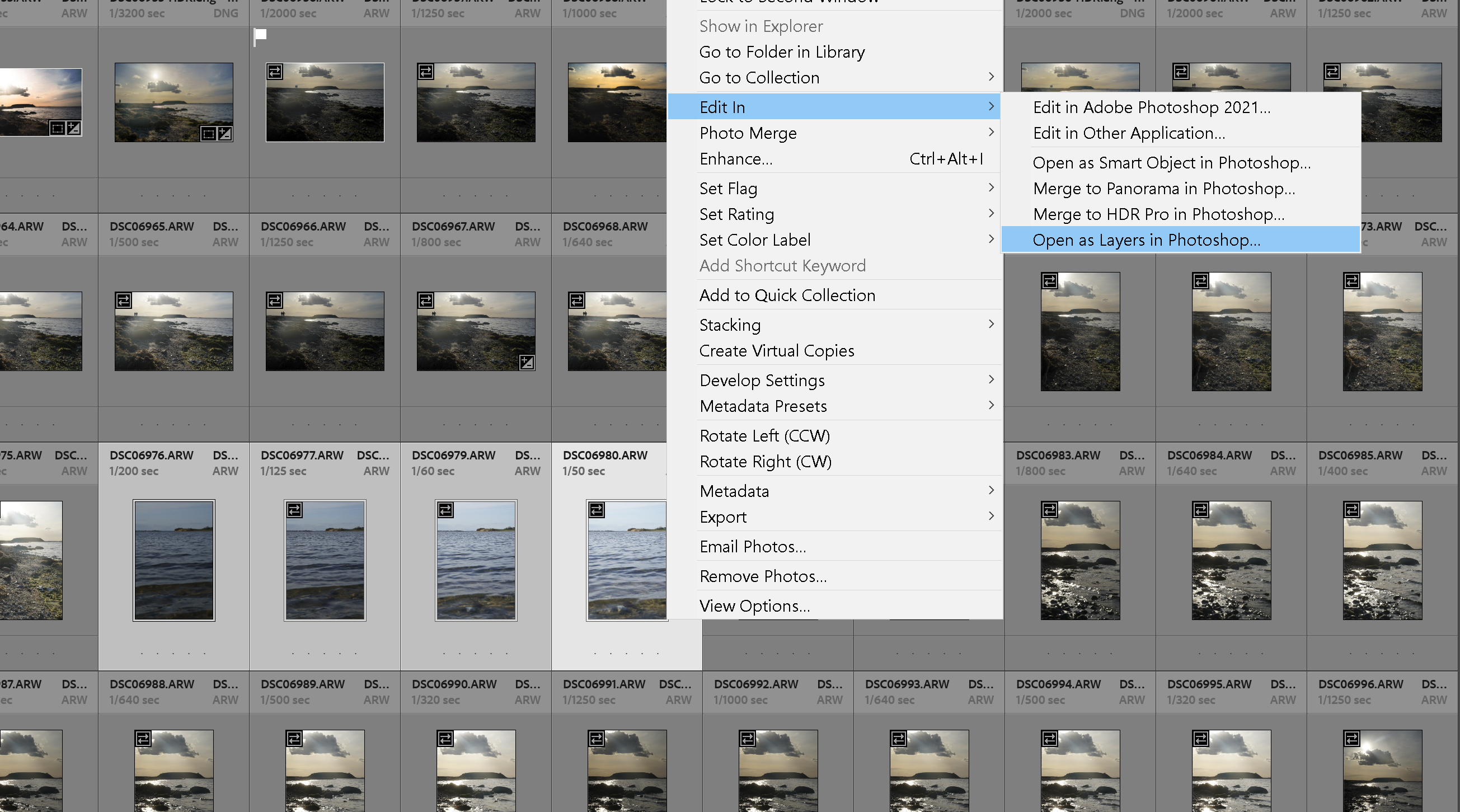Open the Set Color Label submenu
Image resolution: width=1460 pixels, height=812 pixels.
[x=755, y=240]
